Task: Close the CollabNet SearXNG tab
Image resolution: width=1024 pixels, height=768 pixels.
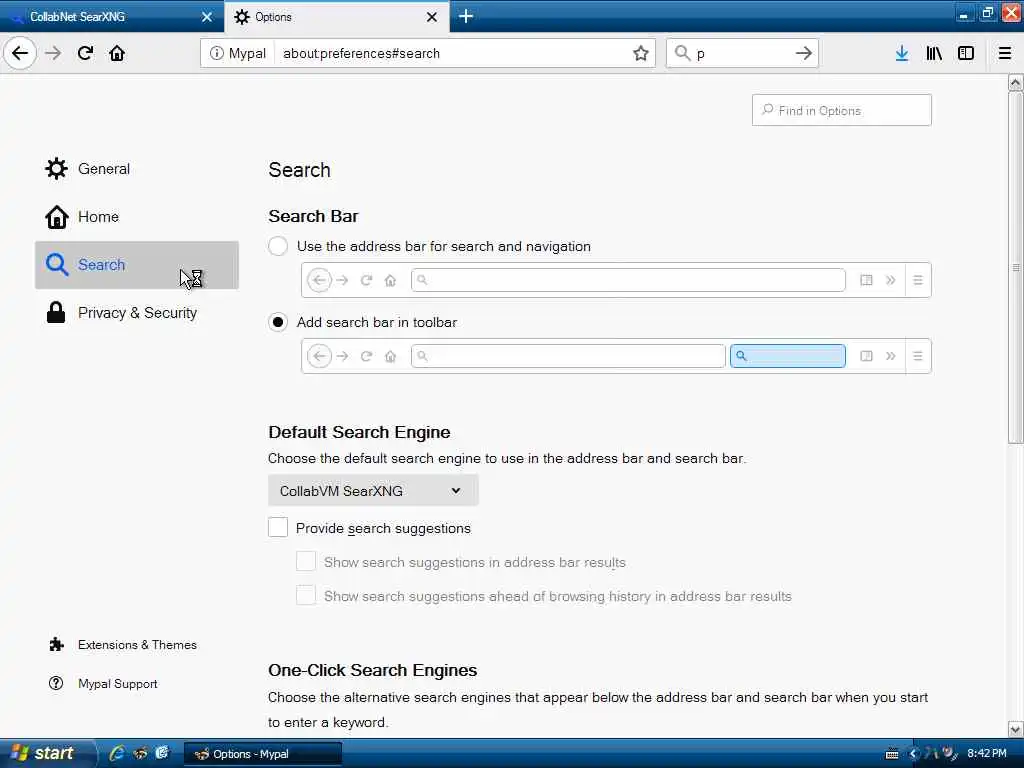Action: coord(207,17)
